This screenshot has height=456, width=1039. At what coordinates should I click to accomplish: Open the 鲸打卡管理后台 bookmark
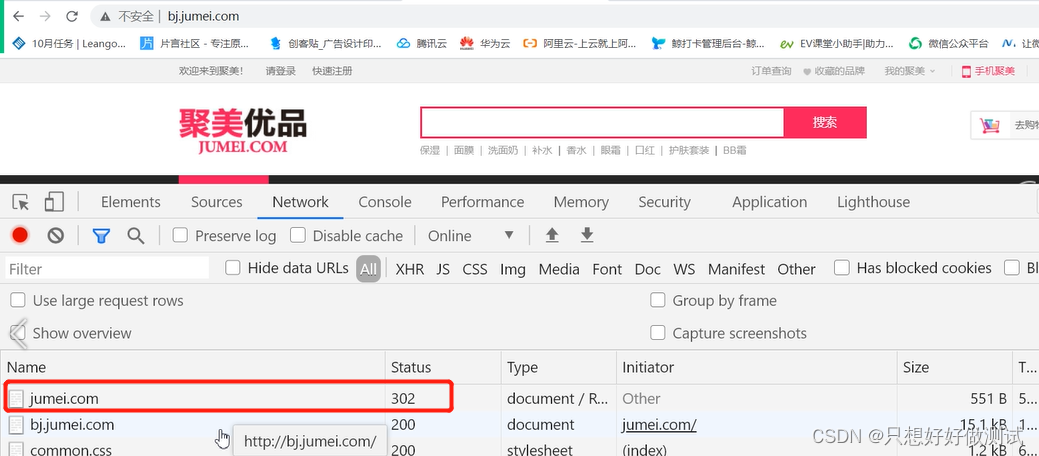pos(707,44)
